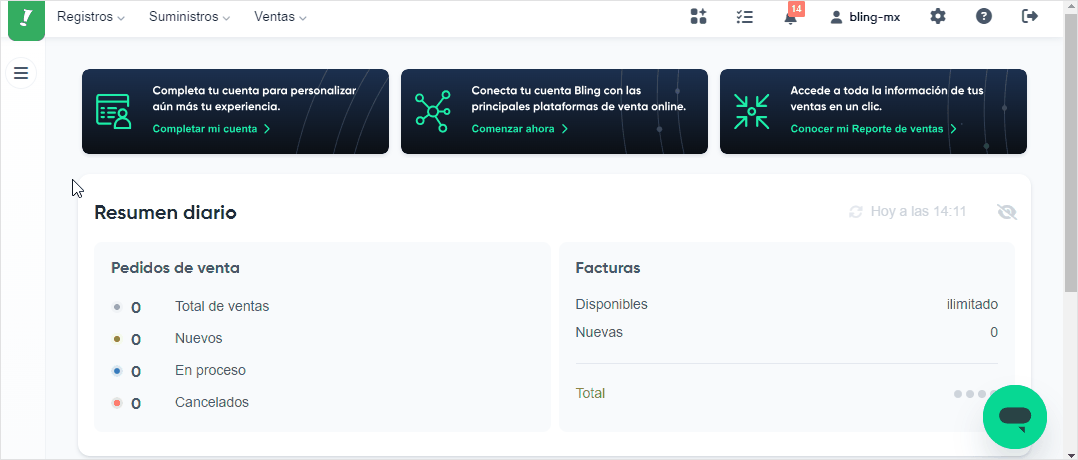The width and height of the screenshot is (1078, 460).
Task: Click the Nuevas invoices label
Action: pos(599,332)
